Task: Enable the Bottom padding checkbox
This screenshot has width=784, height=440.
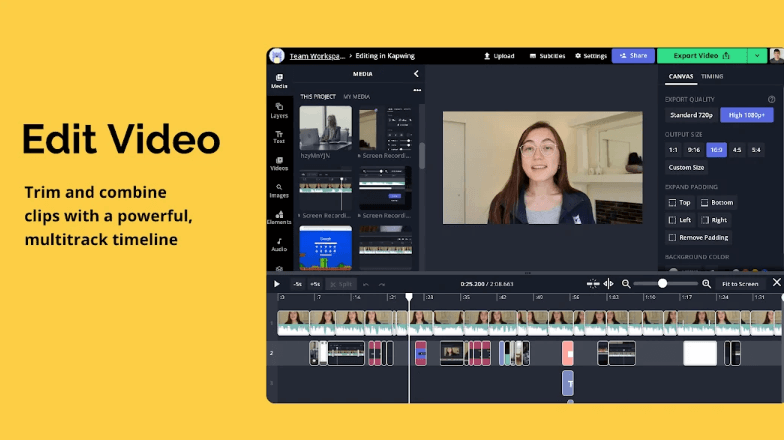Action: pos(706,203)
